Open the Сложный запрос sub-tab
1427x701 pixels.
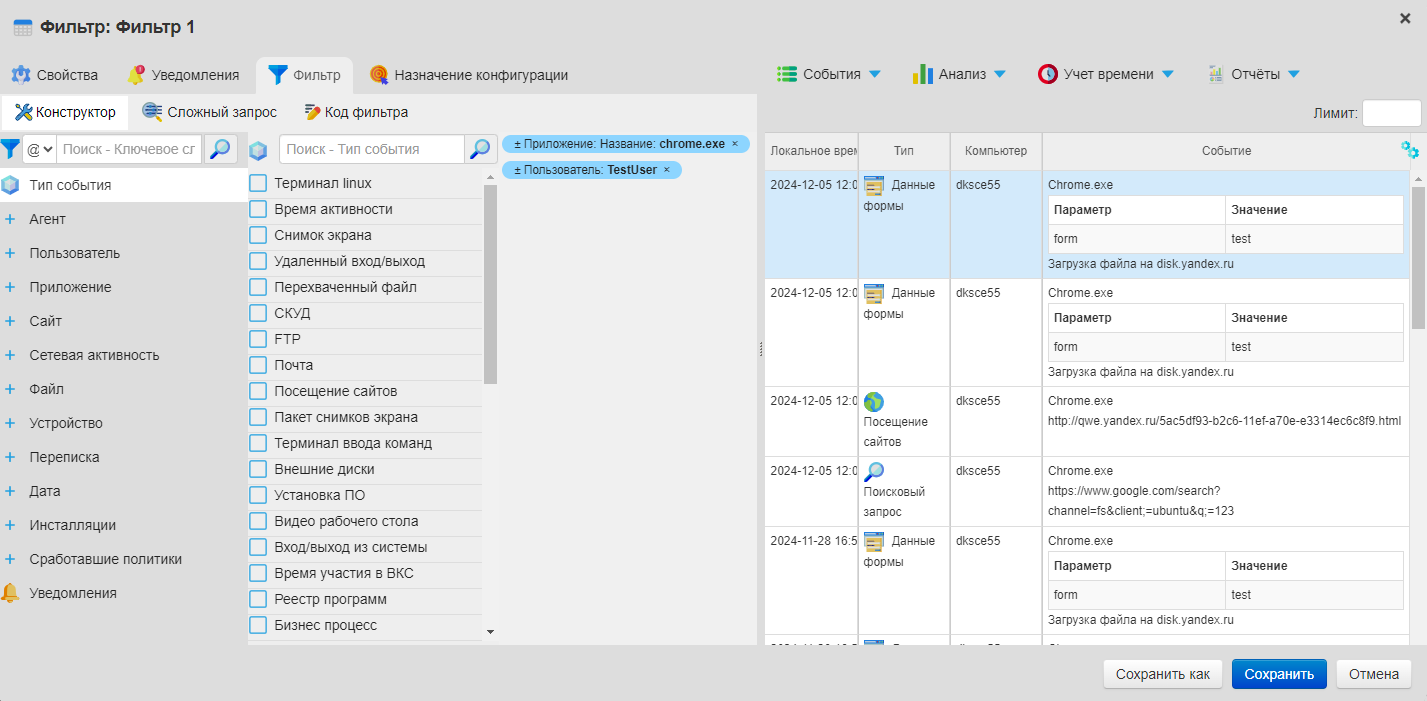210,112
